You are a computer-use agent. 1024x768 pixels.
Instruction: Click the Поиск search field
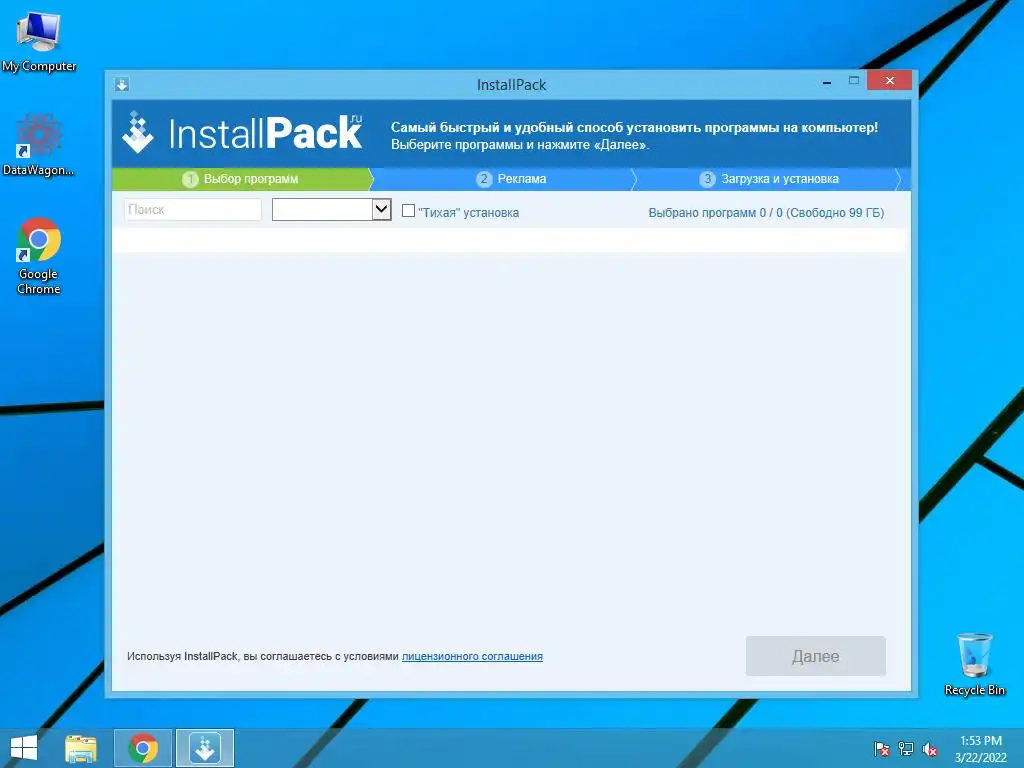pos(193,210)
